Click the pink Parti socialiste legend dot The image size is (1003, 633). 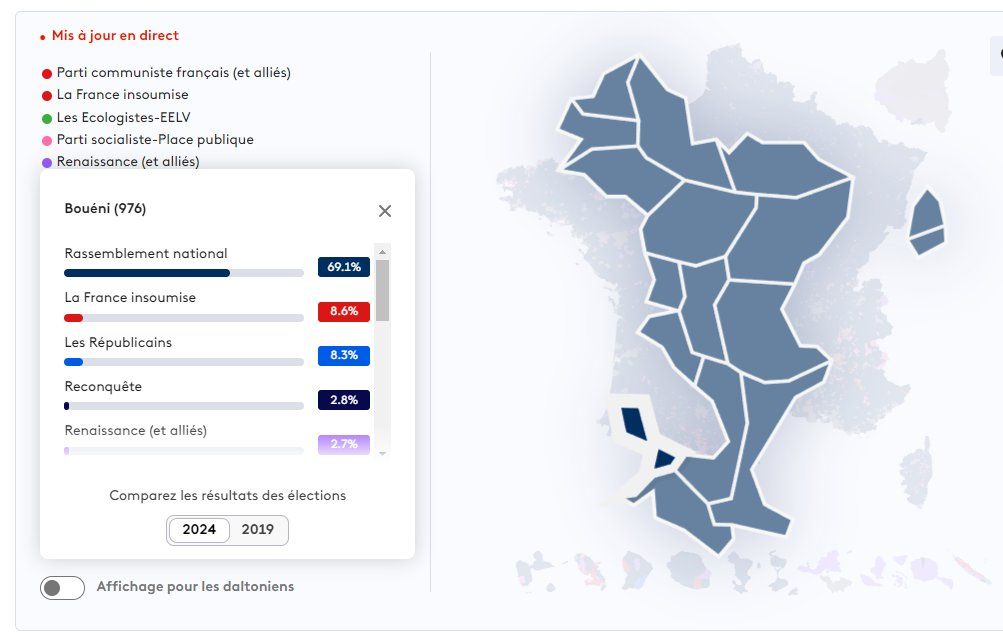click(x=47, y=141)
